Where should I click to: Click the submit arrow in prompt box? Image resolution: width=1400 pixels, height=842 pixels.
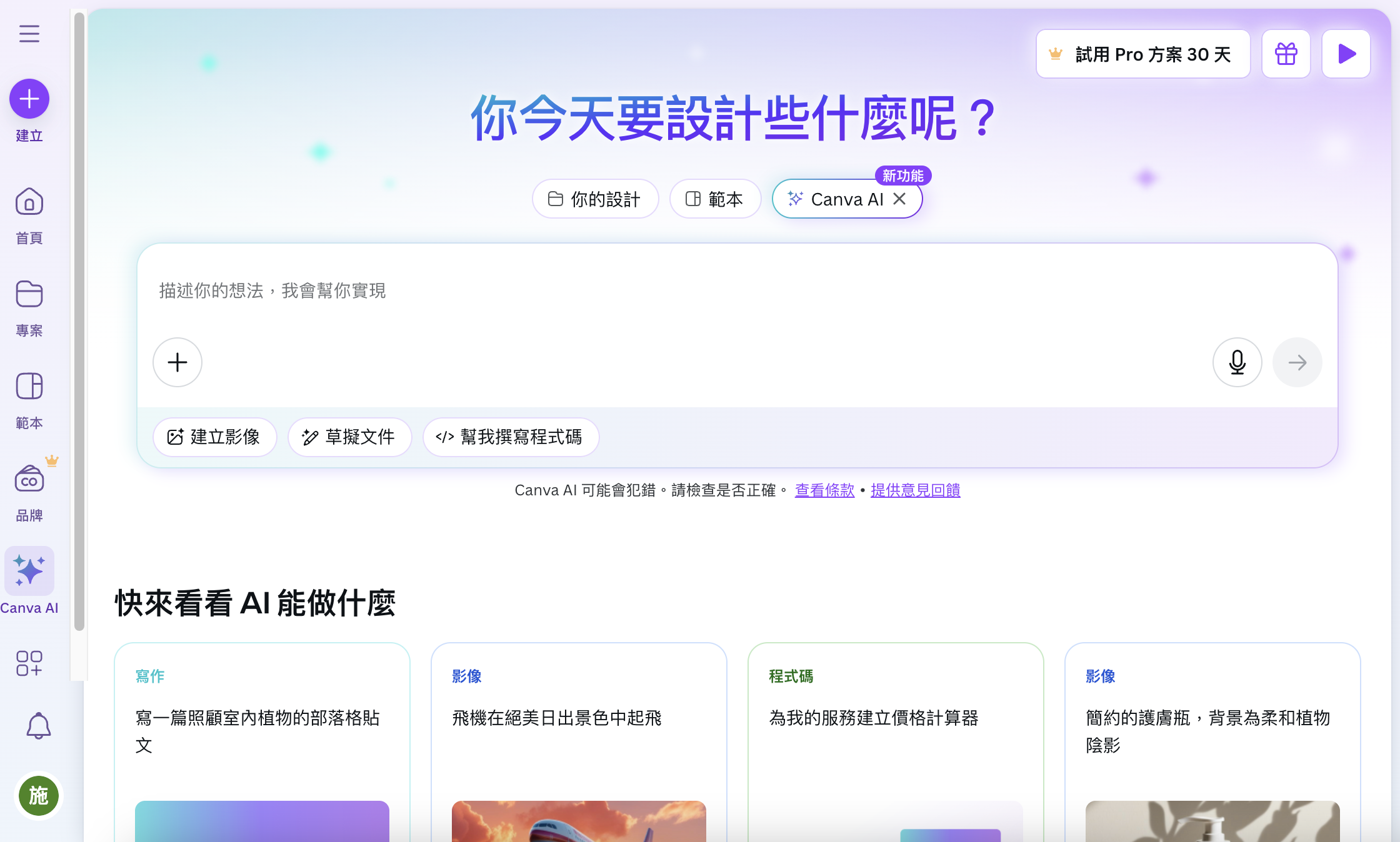click(1297, 362)
